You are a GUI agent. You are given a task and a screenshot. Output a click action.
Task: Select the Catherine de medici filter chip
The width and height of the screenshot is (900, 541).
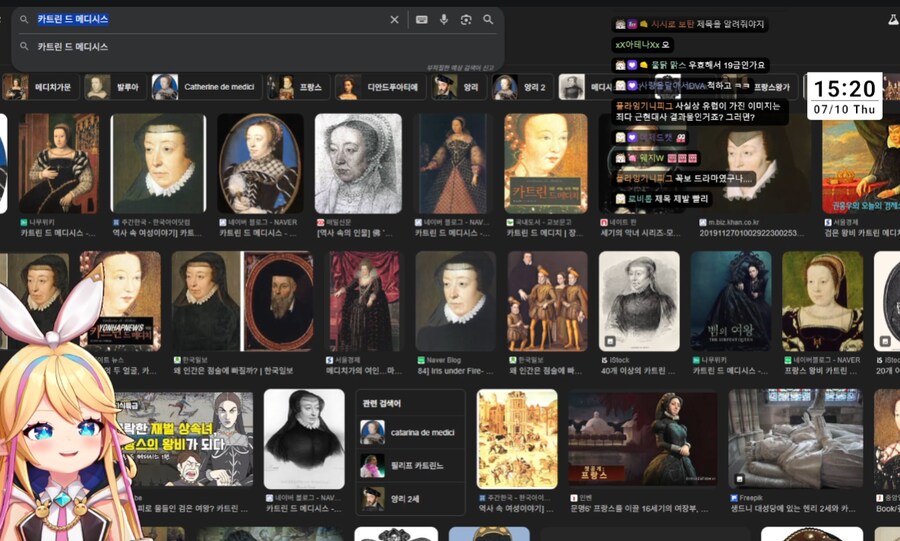[207, 87]
